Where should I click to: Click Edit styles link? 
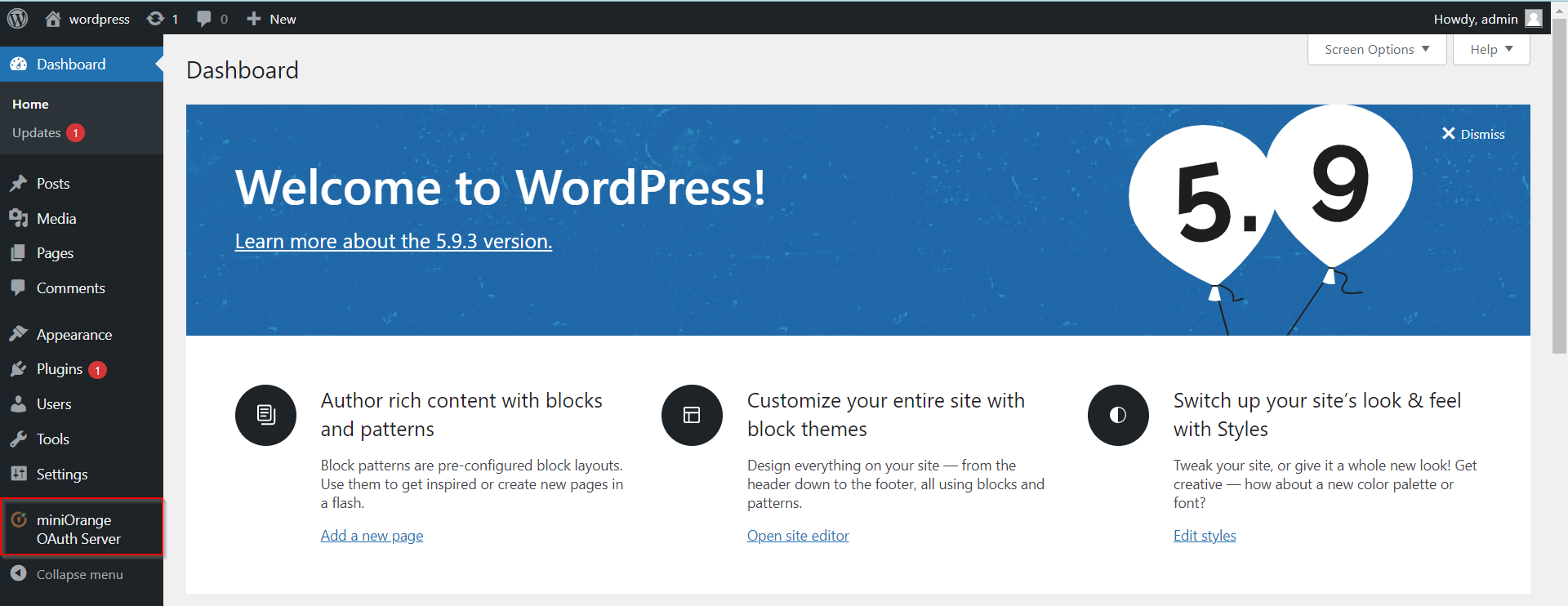(x=1205, y=536)
